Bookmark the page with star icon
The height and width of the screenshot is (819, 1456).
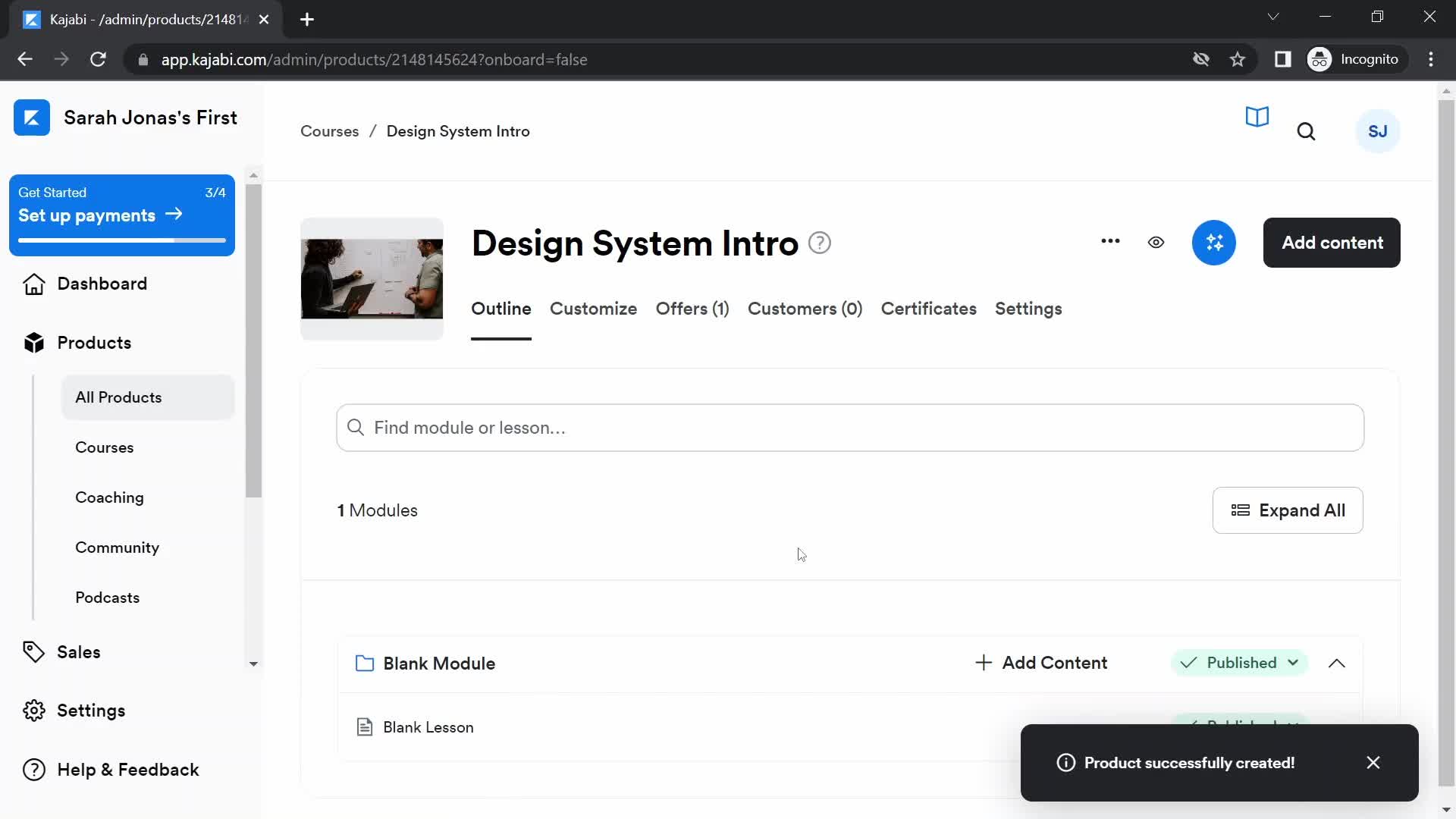click(1238, 59)
